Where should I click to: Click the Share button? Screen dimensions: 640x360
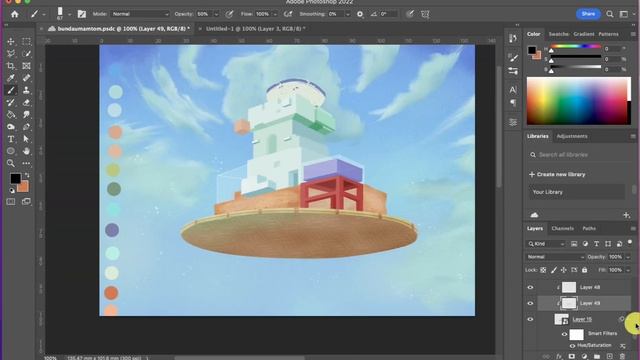pos(588,14)
